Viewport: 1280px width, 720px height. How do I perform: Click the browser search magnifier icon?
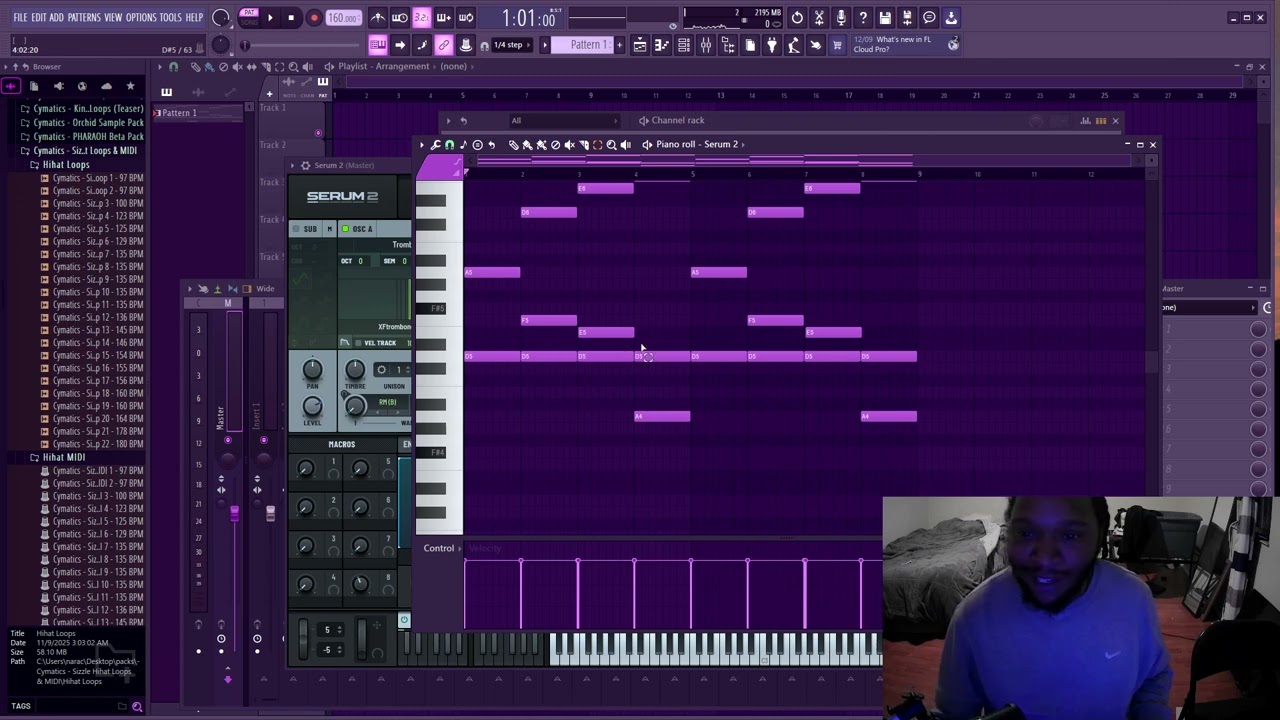click(137, 707)
